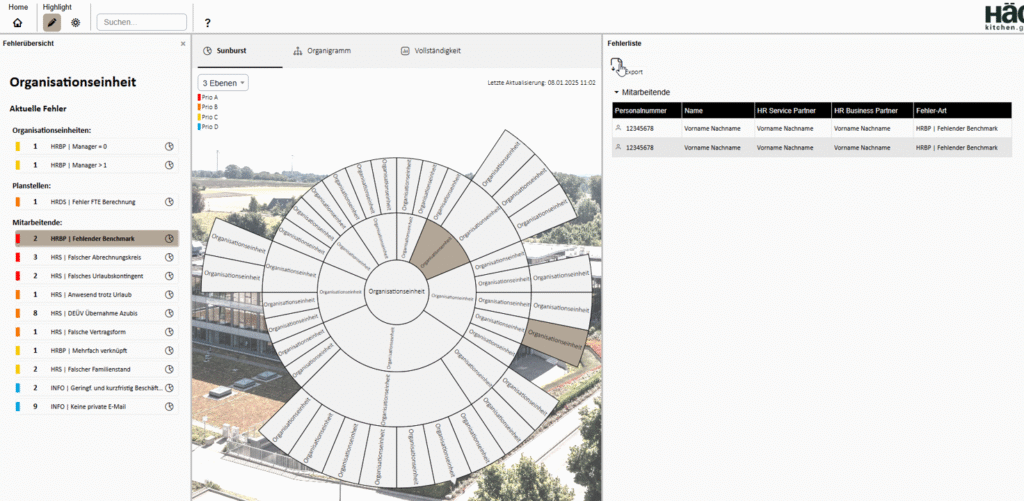Viewport: 1024px width, 501px height.
Task: Click sunburst icon beside Fehler FTE Berechnung
Action: click(x=170, y=202)
